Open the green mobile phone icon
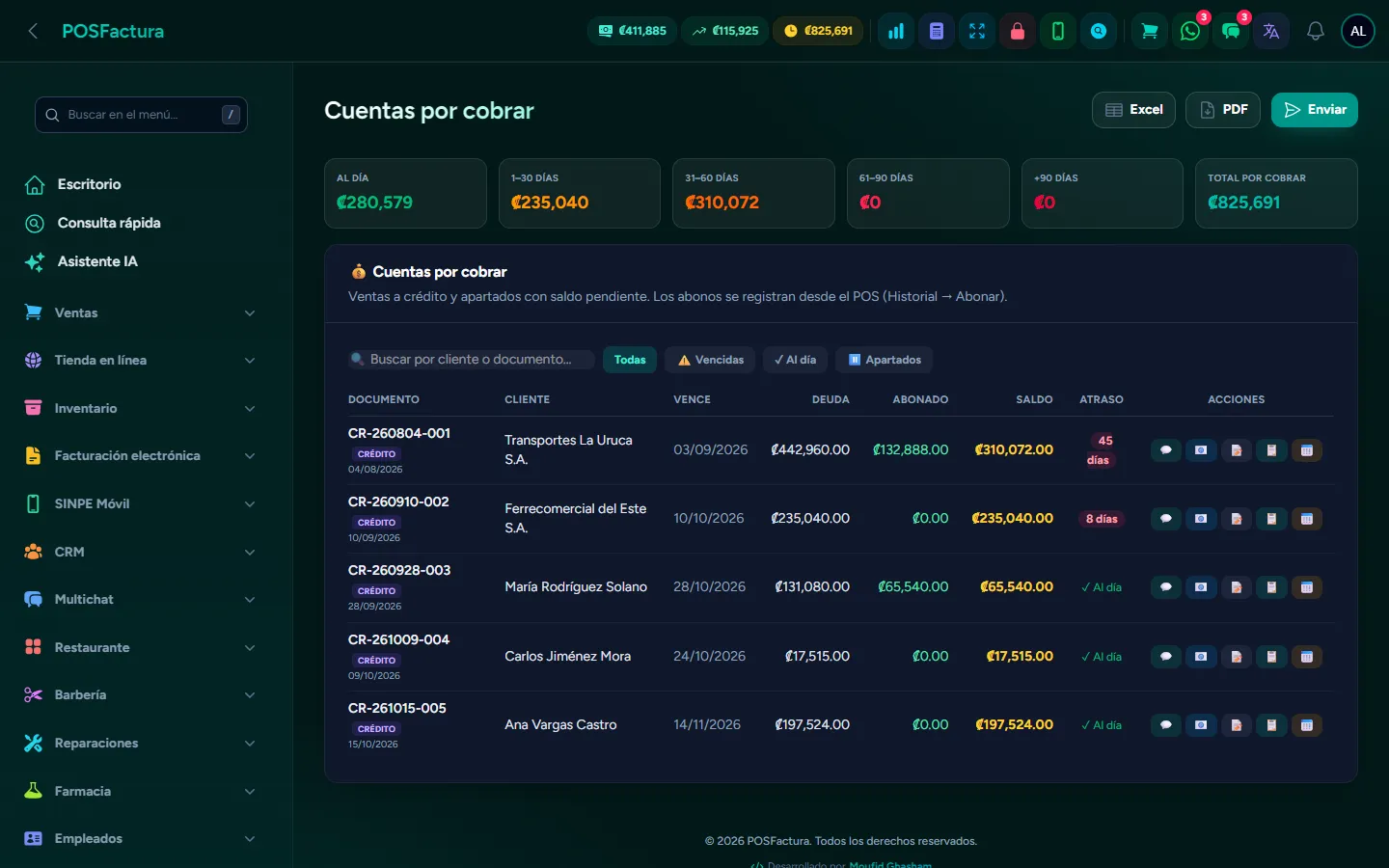Image resolution: width=1389 pixels, height=868 pixels. pos(1058,31)
